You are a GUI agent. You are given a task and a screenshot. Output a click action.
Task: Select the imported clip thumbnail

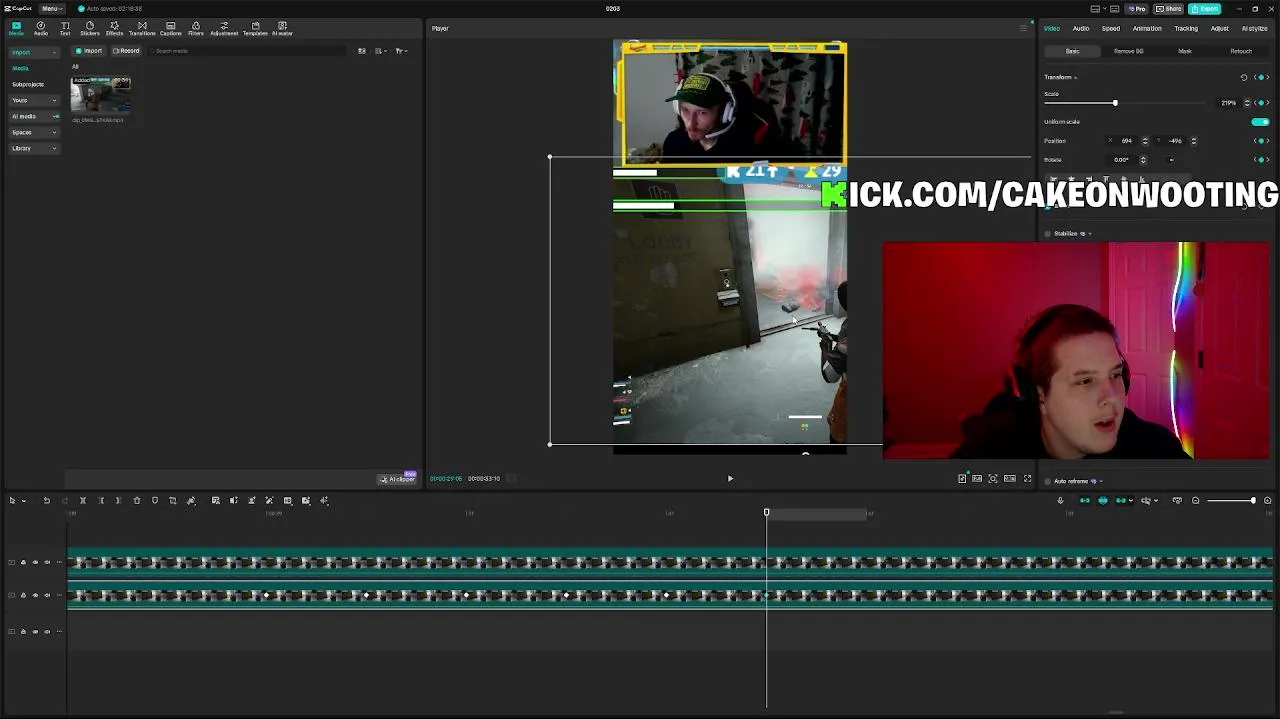(x=100, y=96)
